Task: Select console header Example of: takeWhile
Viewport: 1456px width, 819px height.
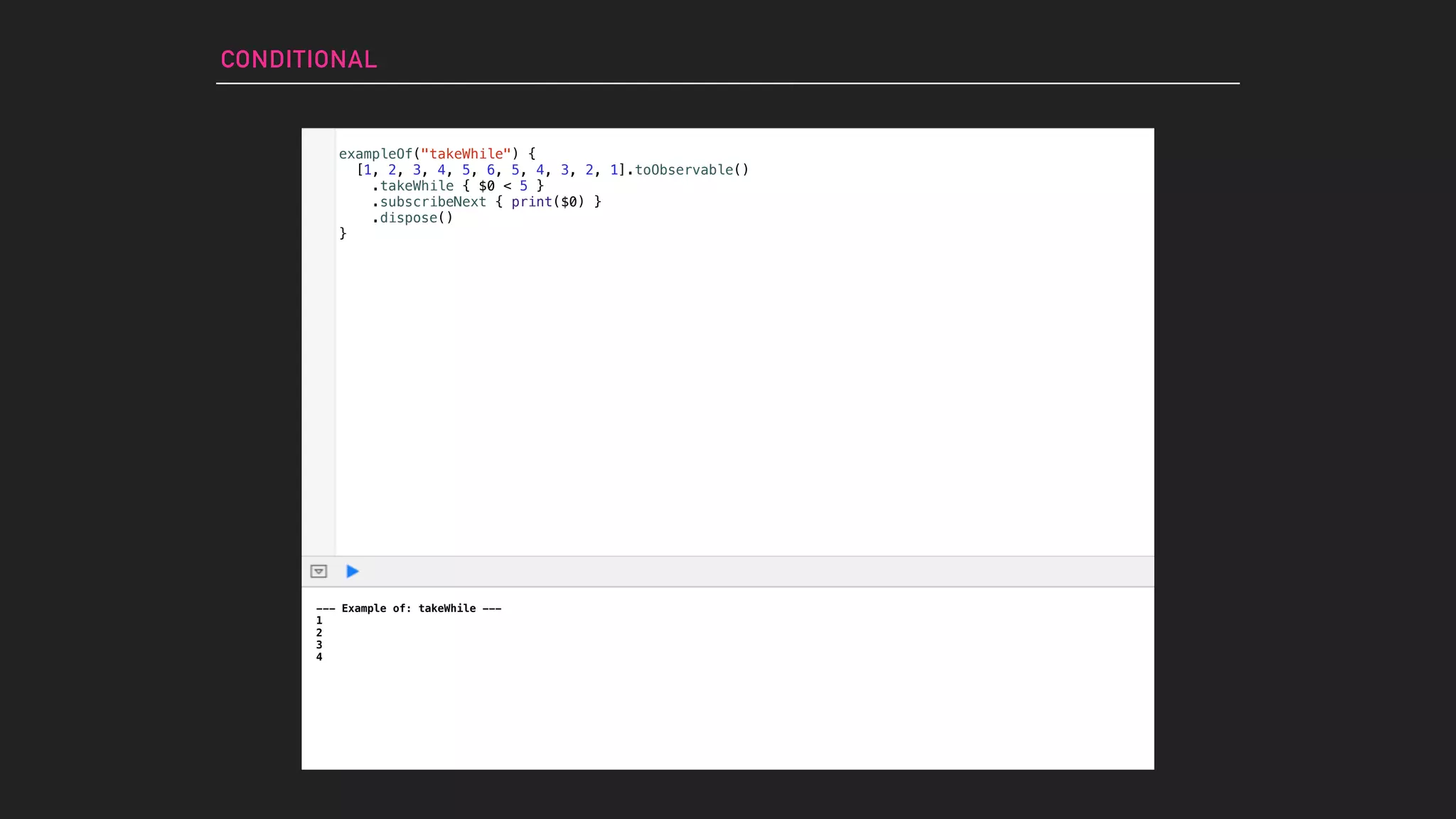Action: [x=409, y=609]
